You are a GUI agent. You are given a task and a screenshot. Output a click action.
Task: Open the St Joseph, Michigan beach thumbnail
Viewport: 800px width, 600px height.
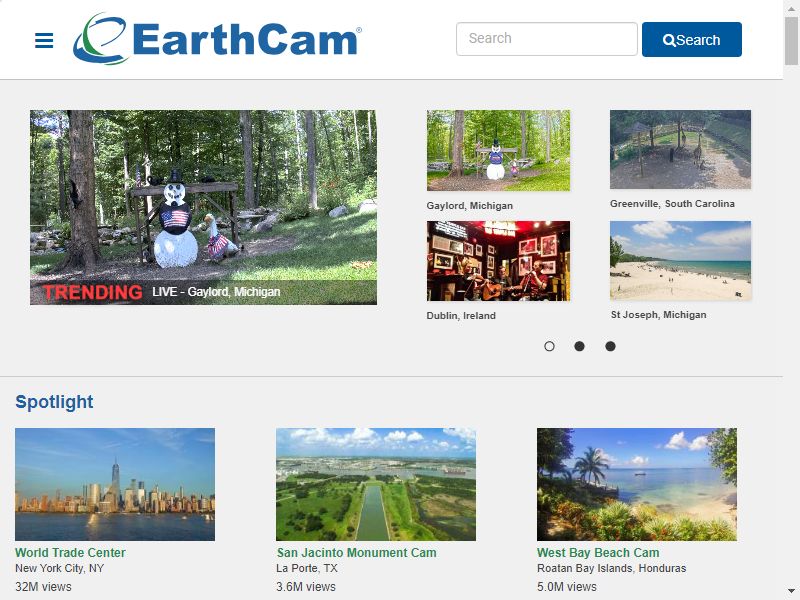tap(680, 260)
